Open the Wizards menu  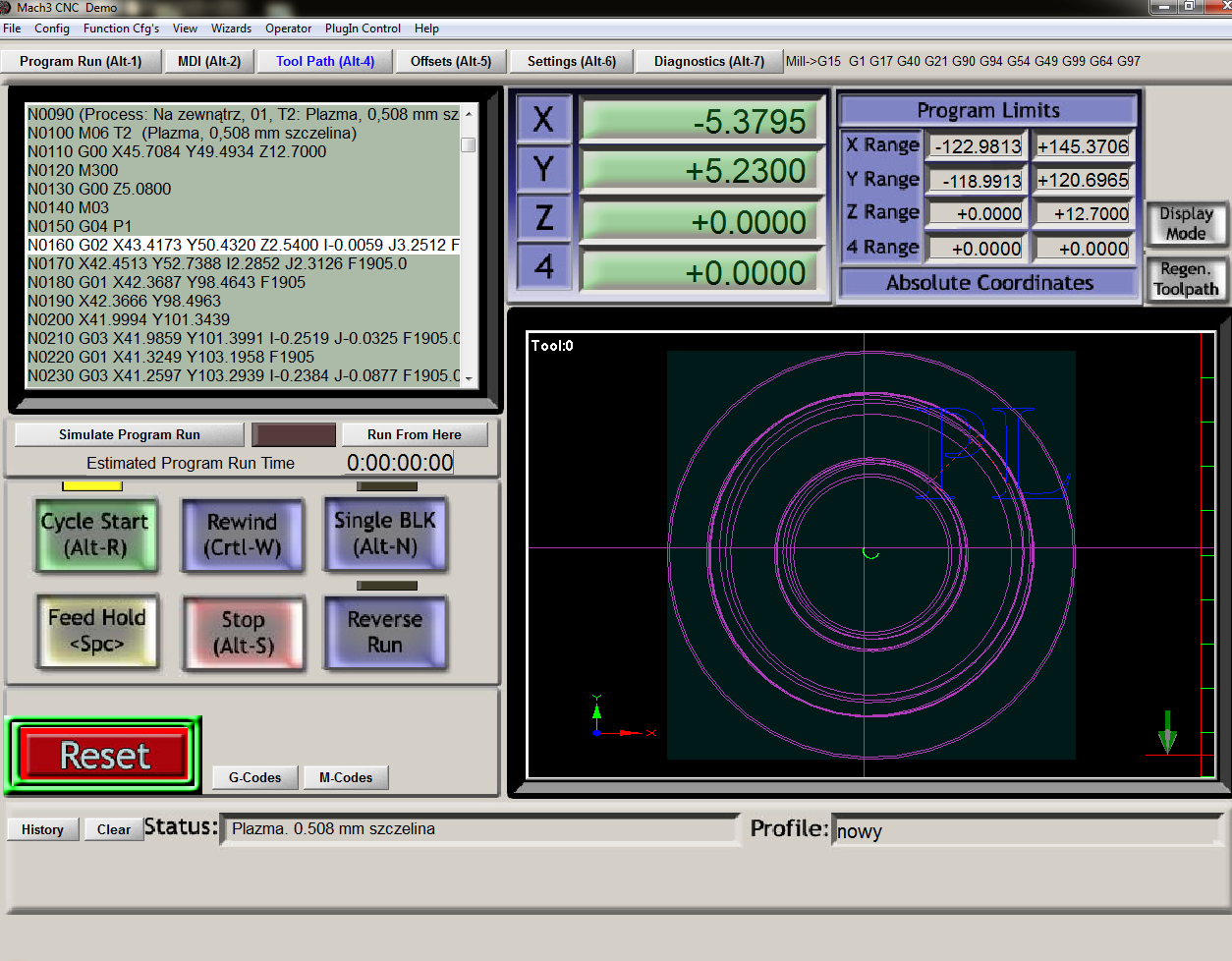pos(231,28)
